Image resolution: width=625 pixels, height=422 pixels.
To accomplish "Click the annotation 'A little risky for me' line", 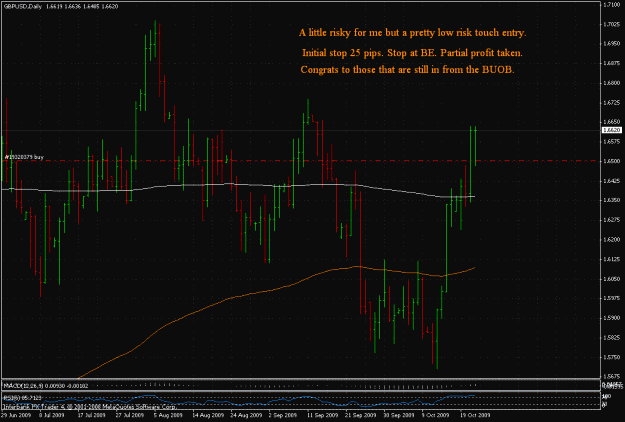I will (413, 33).
